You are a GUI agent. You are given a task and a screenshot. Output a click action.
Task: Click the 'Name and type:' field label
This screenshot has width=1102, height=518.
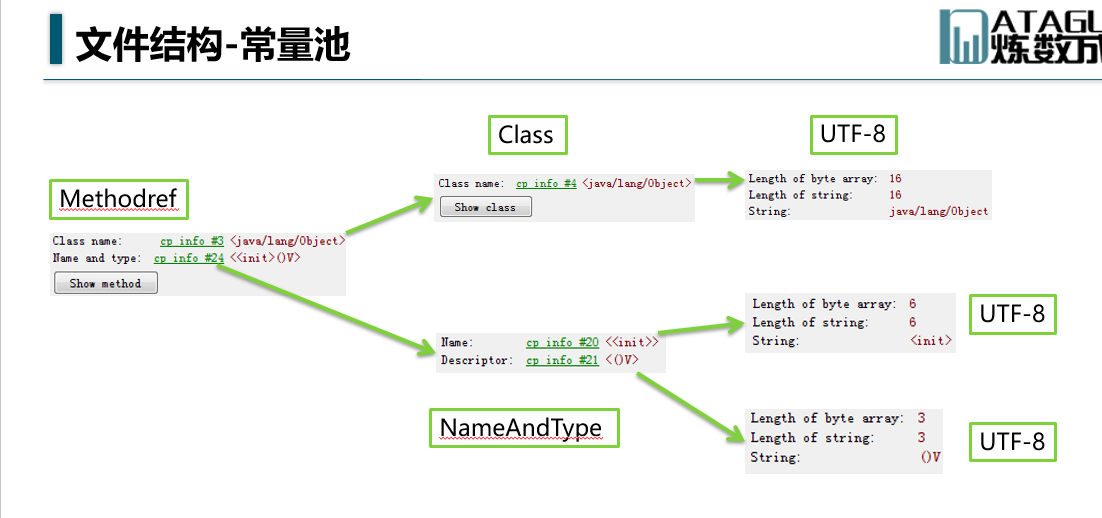pyautogui.click(x=97, y=258)
